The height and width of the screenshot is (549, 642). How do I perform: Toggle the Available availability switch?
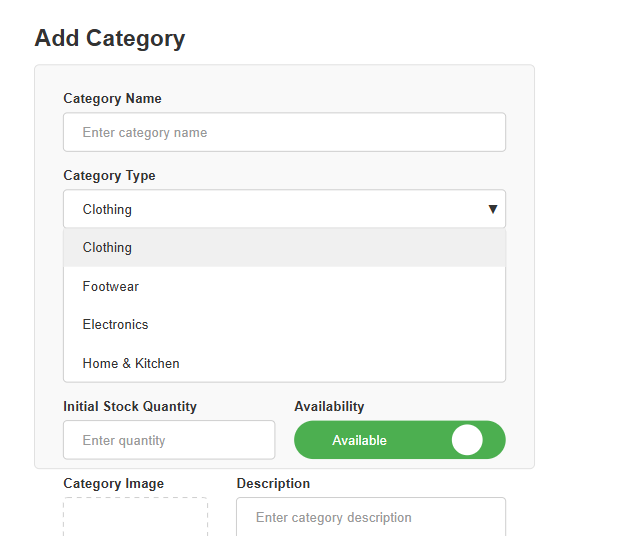tap(400, 440)
